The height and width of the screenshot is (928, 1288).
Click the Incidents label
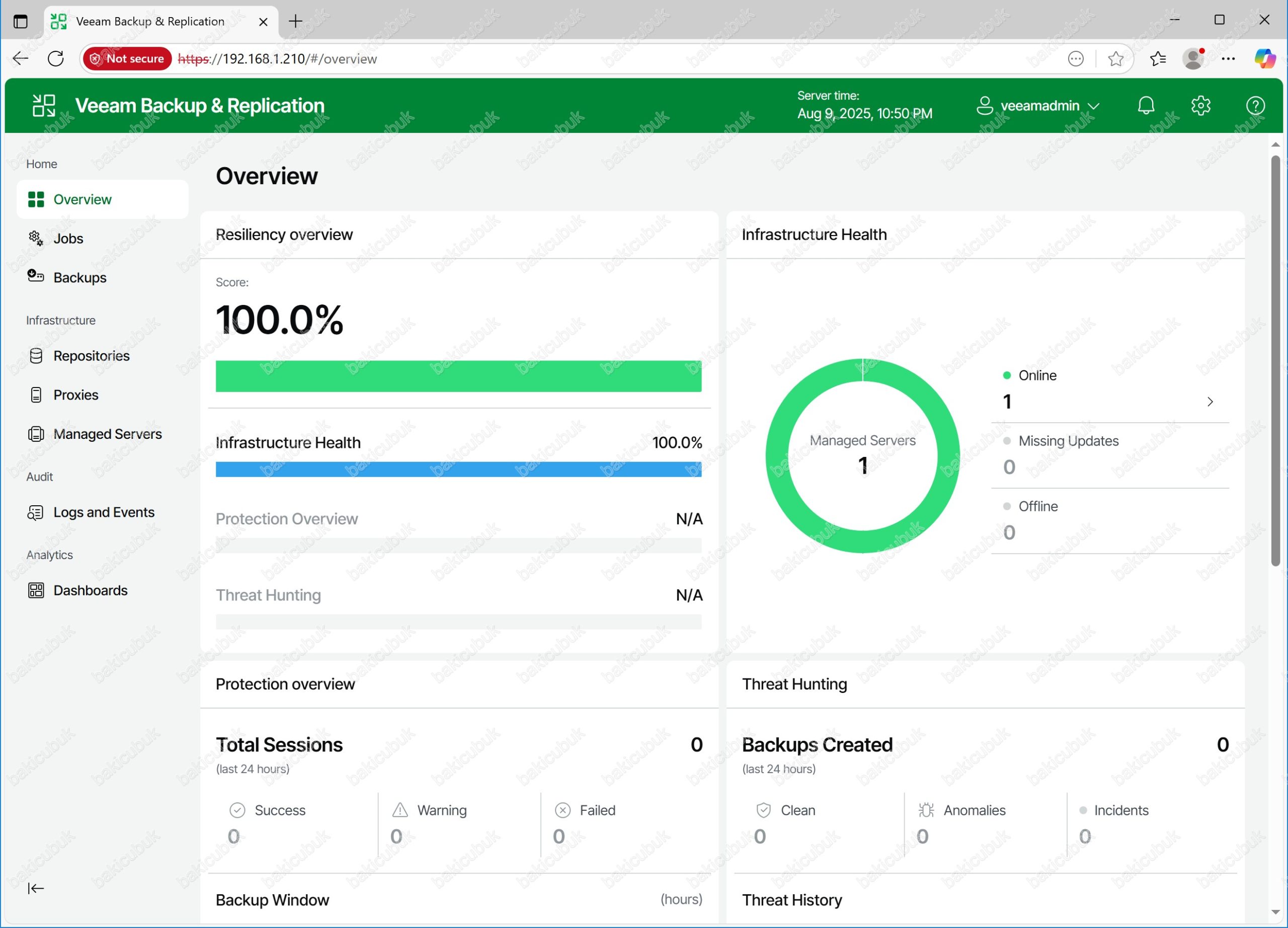[x=1121, y=810]
